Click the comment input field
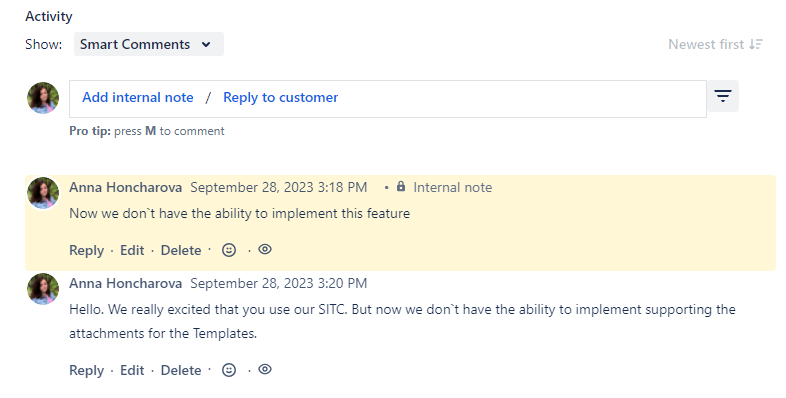The width and height of the screenshot is (786, 398). tap(387, 99)
